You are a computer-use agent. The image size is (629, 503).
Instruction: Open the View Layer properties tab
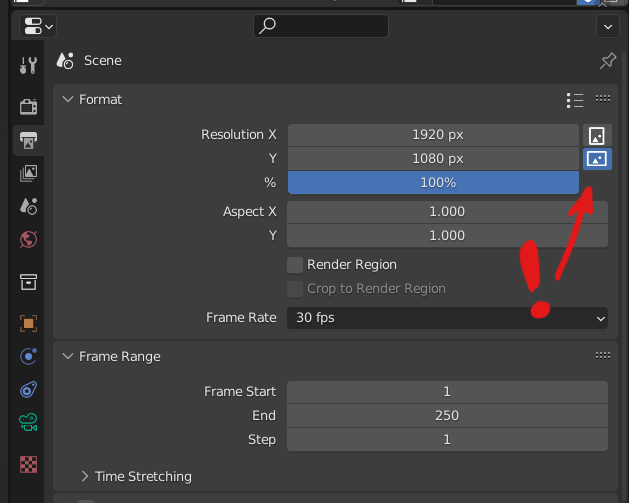pos(28,173)
